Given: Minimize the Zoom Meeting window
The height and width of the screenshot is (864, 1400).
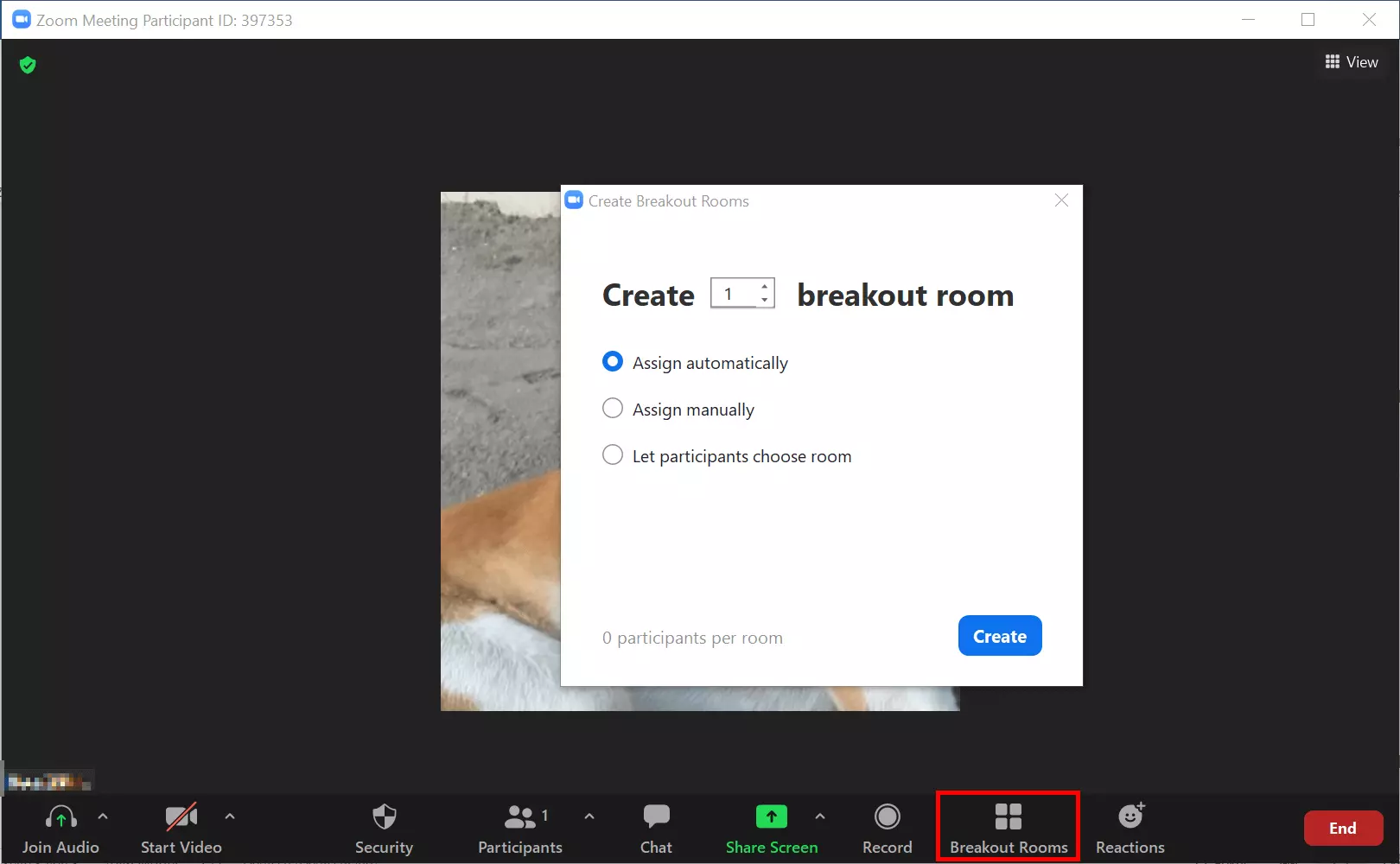Looking at the screenshot, I should (x=1248, y=19).
